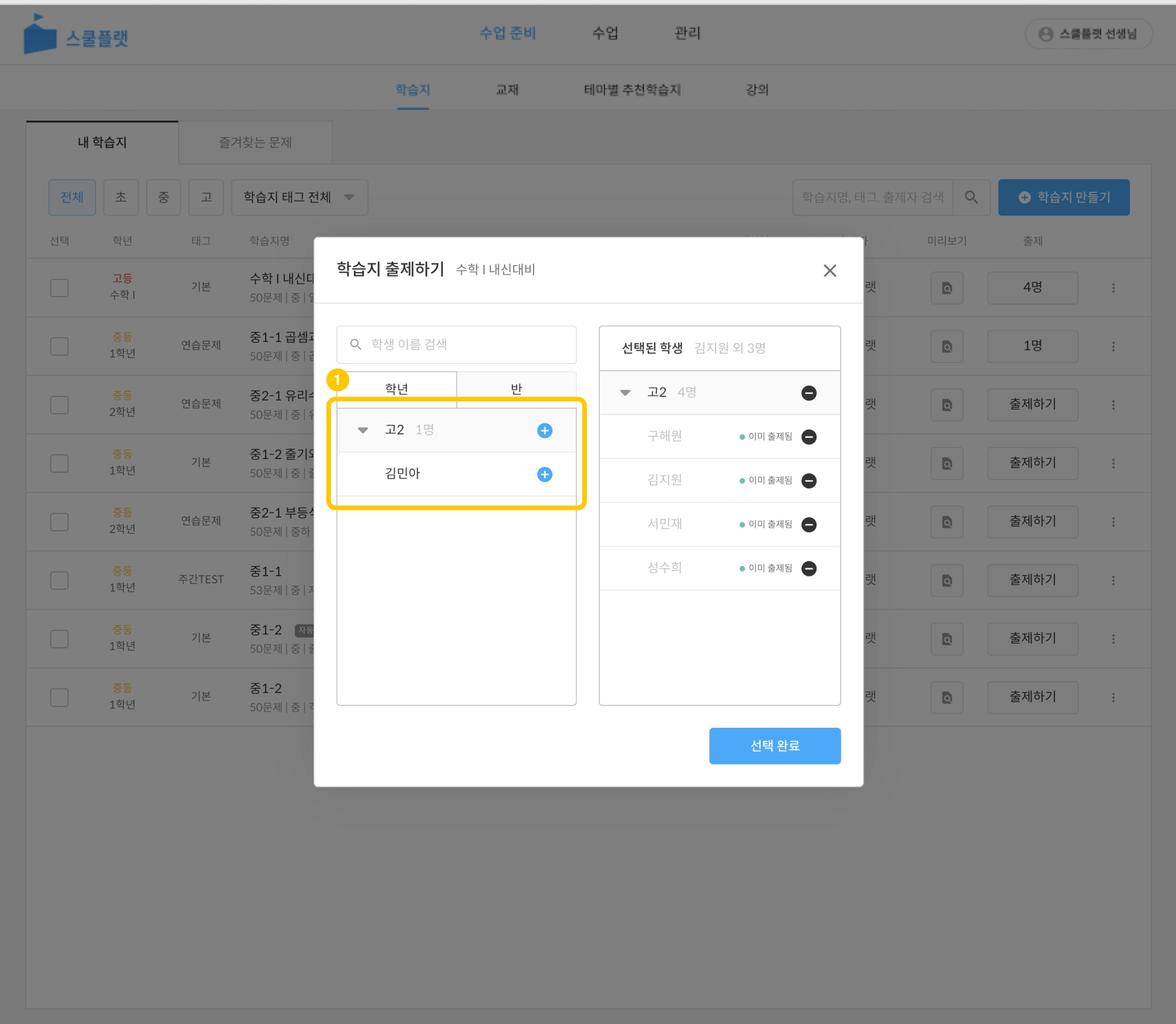The width and height of the screenshot is (1176, 1024).
Task: Open the preview icon for 수학 I 내신대비
Action: point(946,288)
